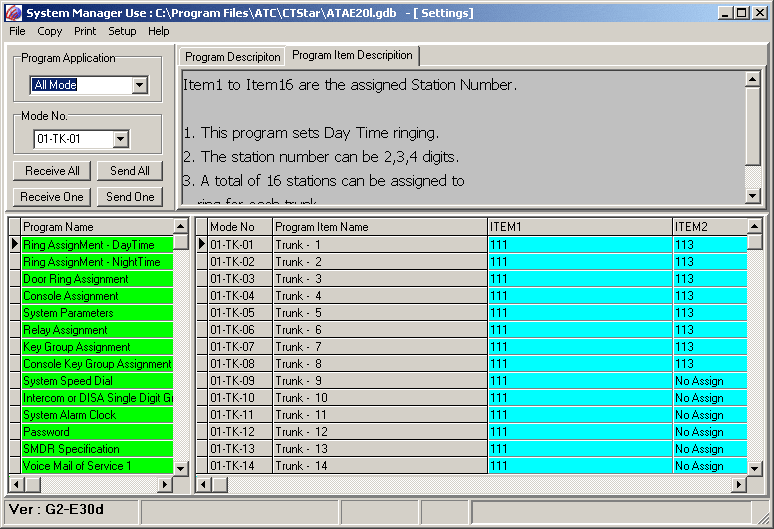Click the 01-TK-12 mode cell
This screenshot has width=774, height=529.
tap(240, 432)
